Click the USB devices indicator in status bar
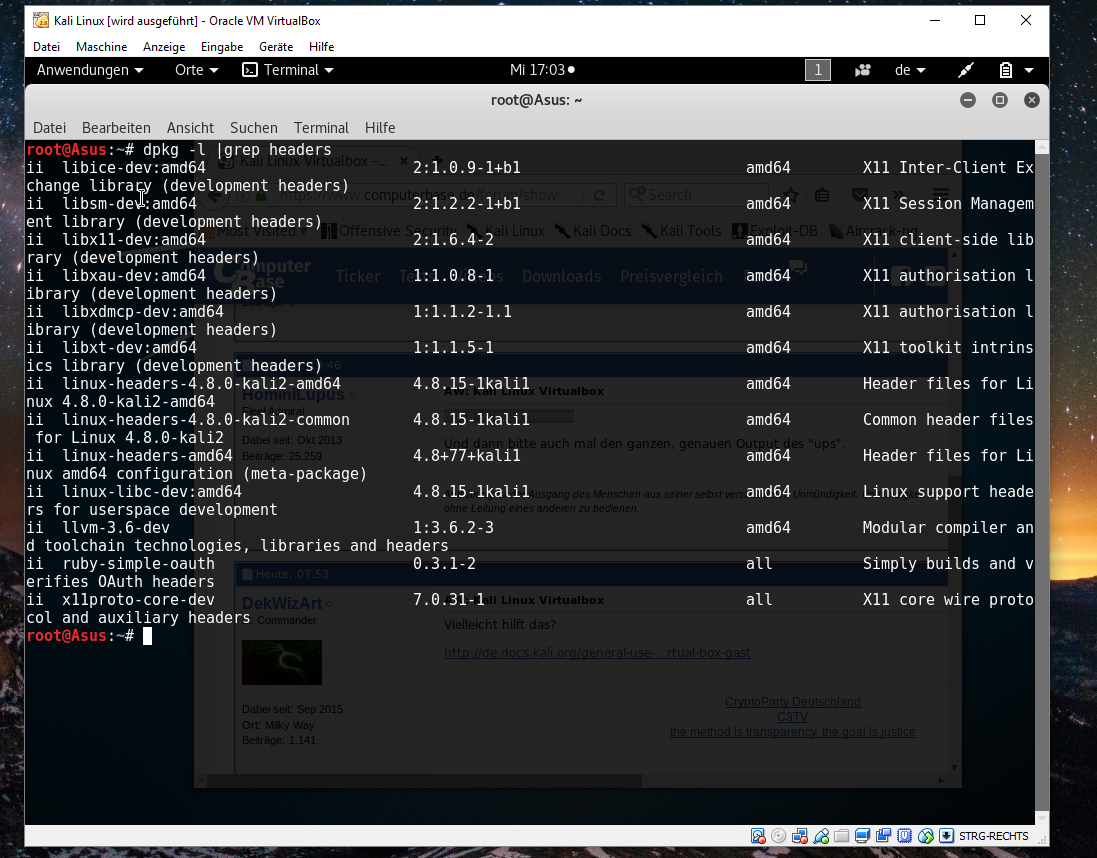Screen dimensions: 1097x858 pos(821,836)
